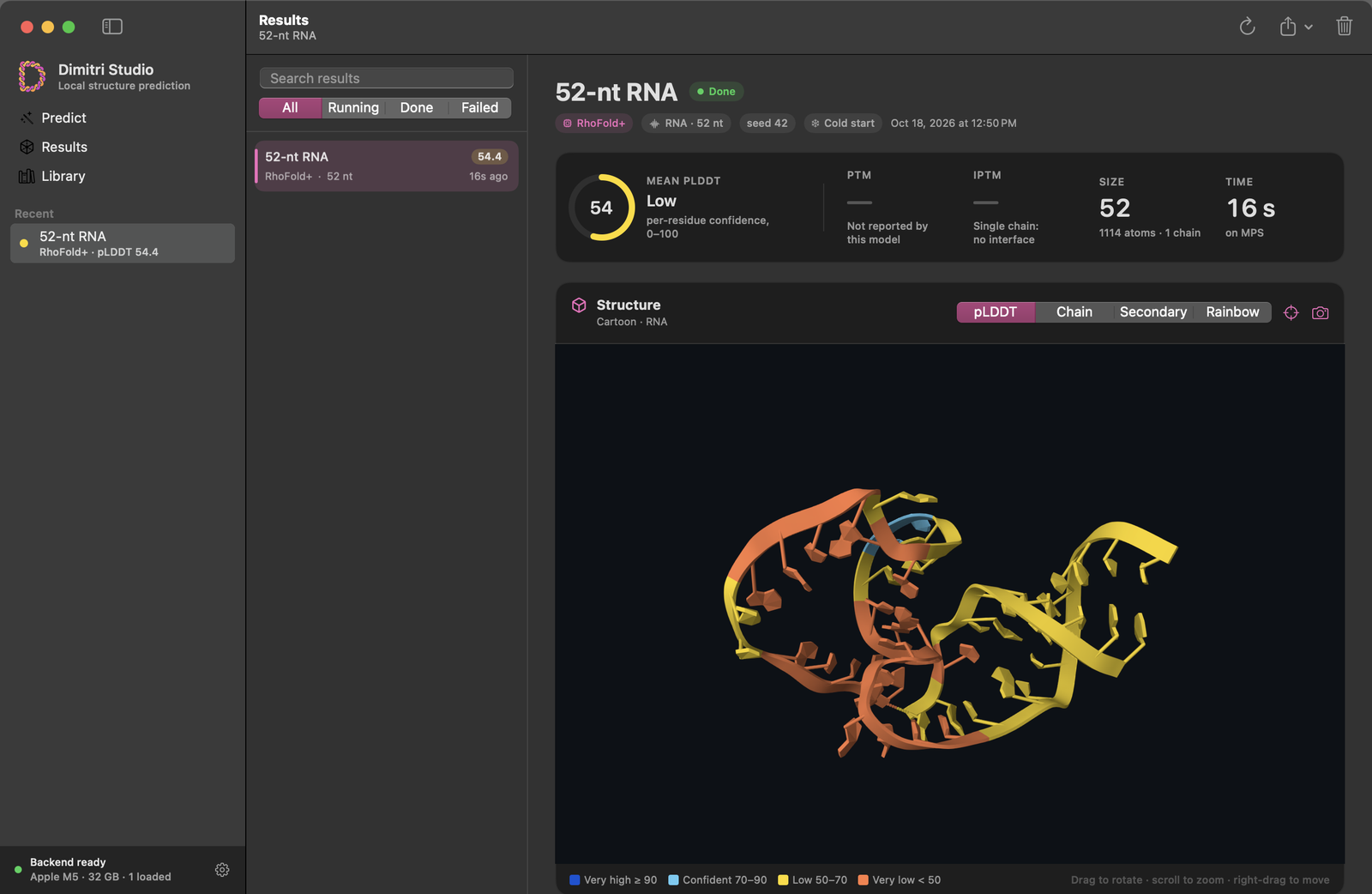Open backend settings gear icon
Viewport: 1372px width, 894px height.
222,870
